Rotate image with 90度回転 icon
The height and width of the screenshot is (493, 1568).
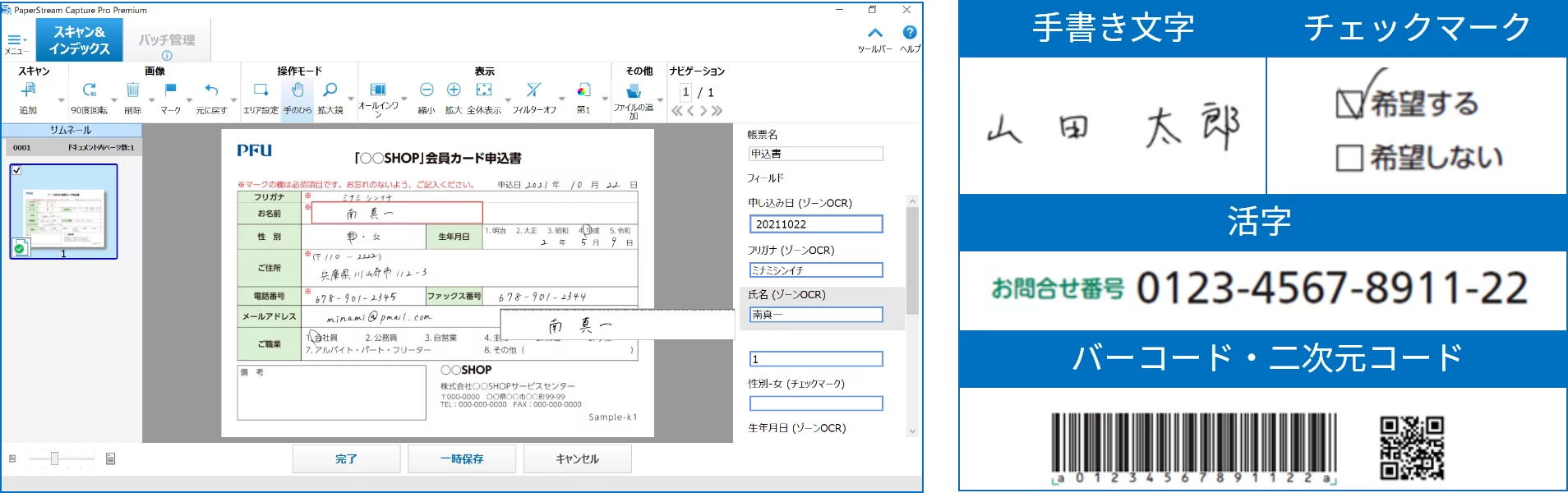[89, 90]
